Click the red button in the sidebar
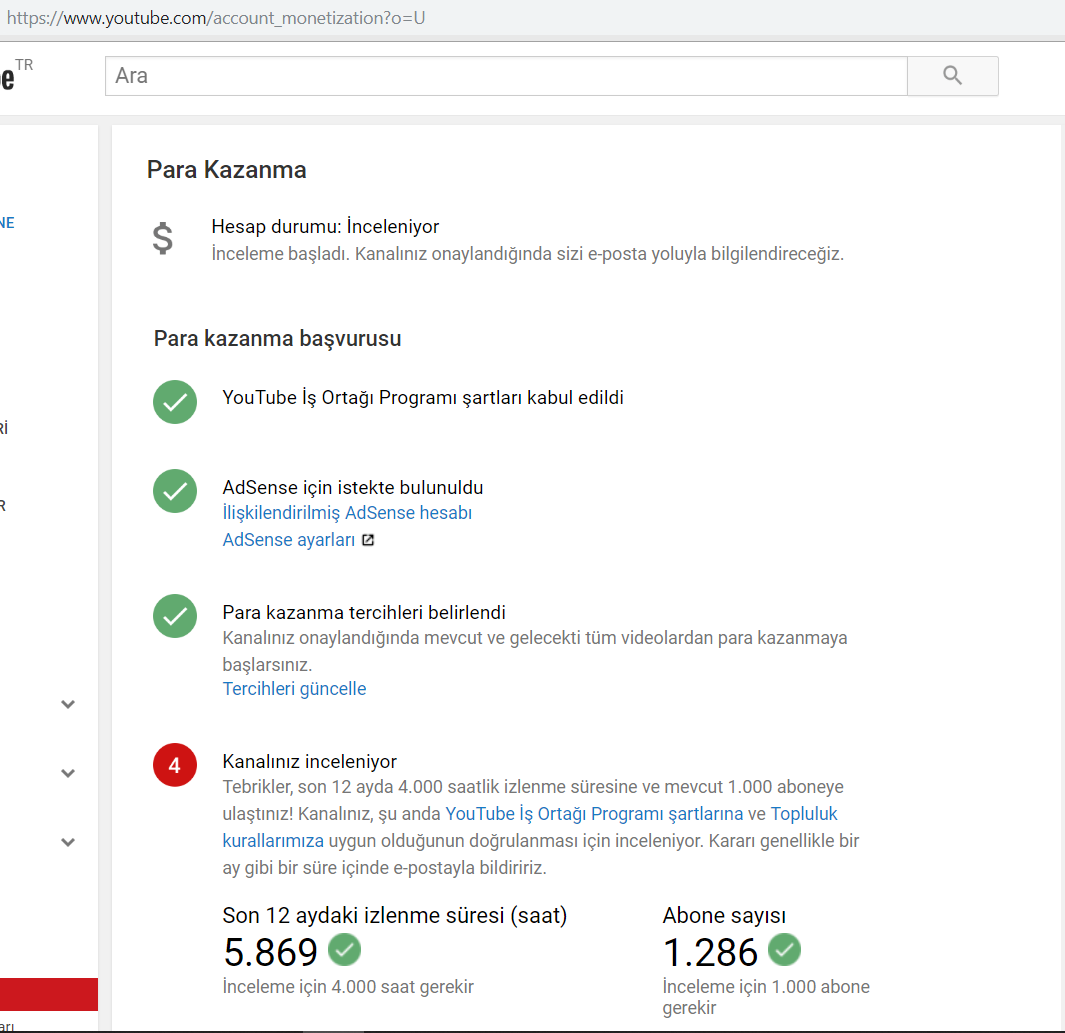Image resolution: width=1065 pixels, height=1033 pixels. tap(49, 994)
